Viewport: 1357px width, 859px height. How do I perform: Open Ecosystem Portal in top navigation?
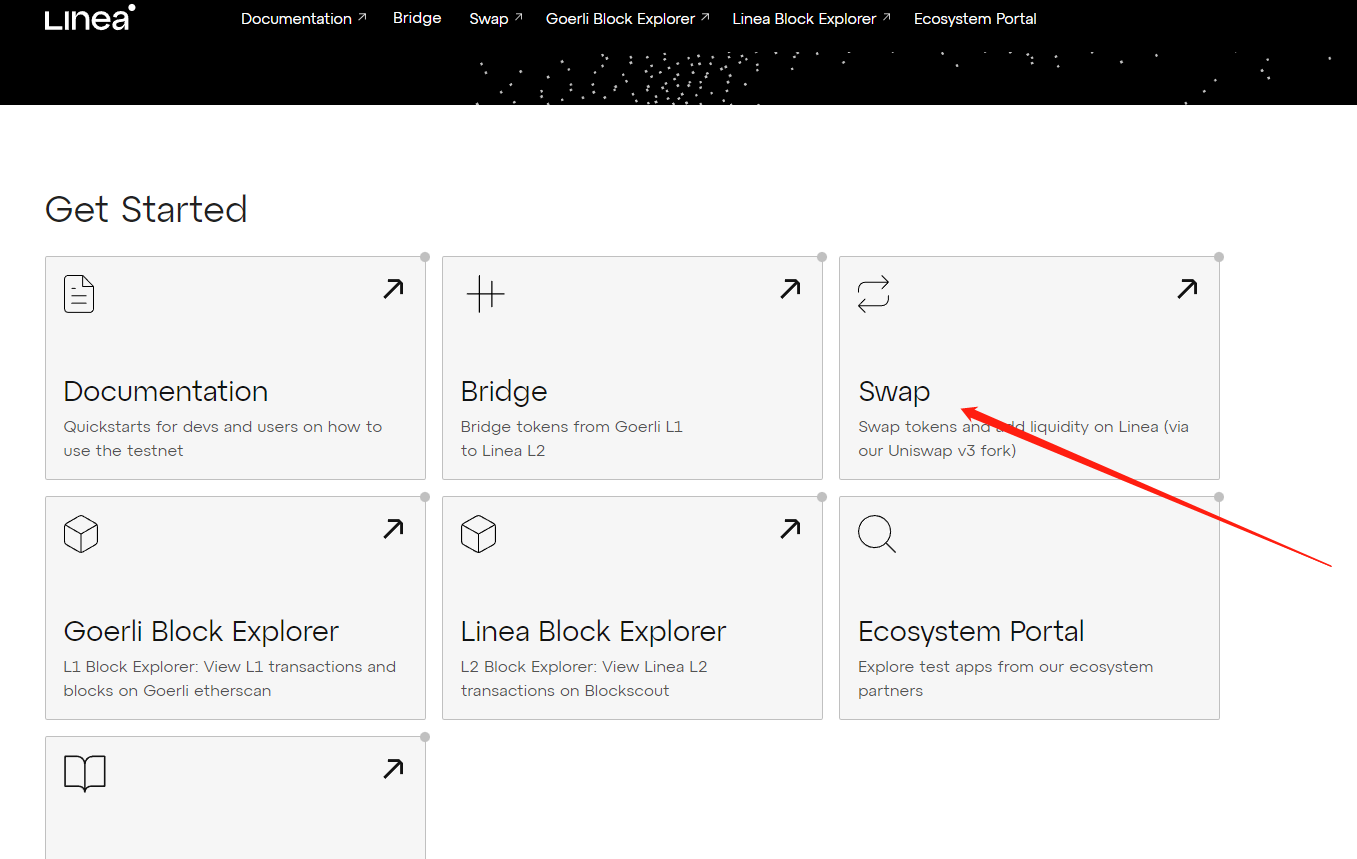tap(975, 18)
